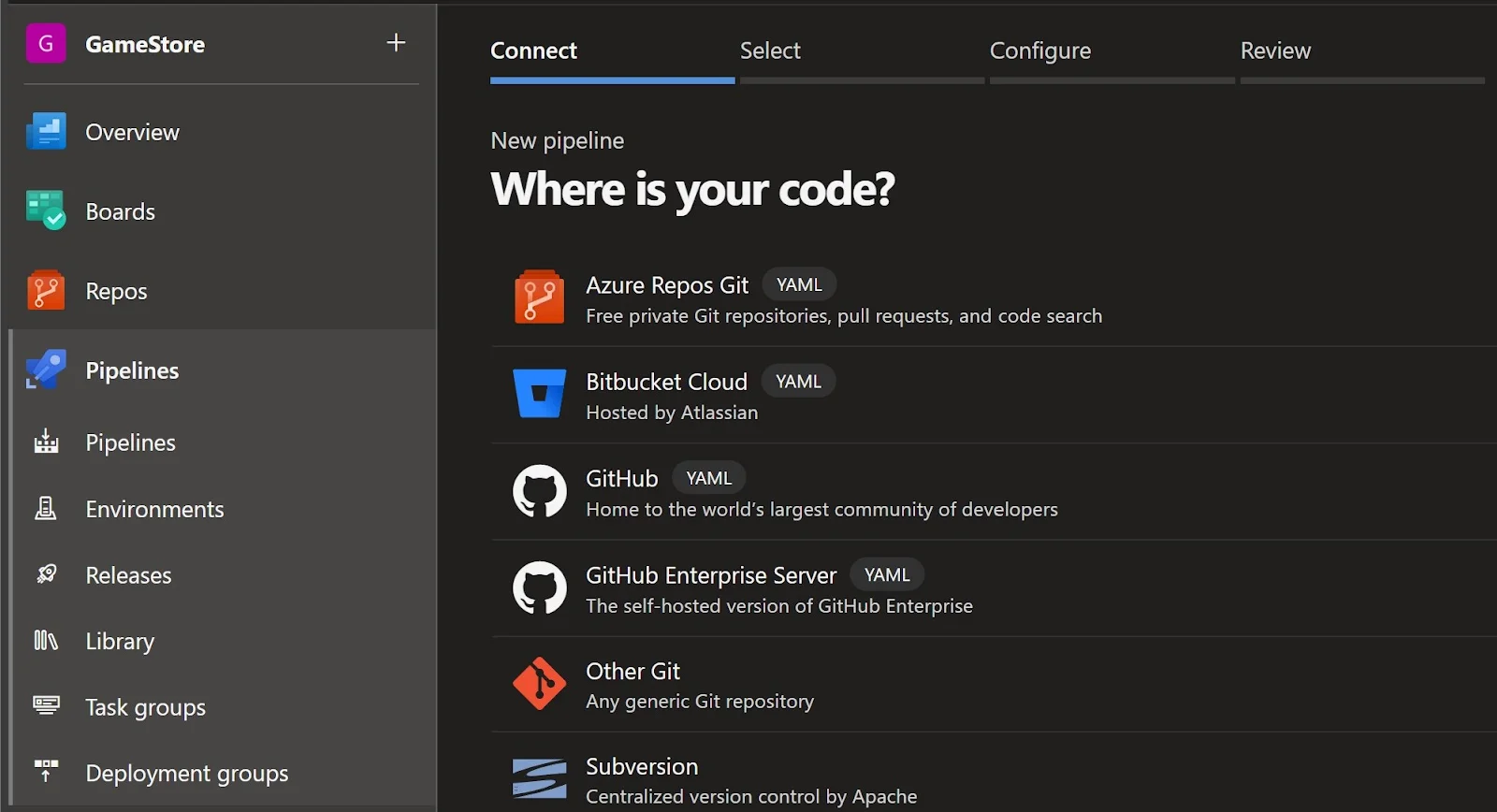Click the GitHub octocat logo
The image size is (1497, 812).
click(540, 491)
